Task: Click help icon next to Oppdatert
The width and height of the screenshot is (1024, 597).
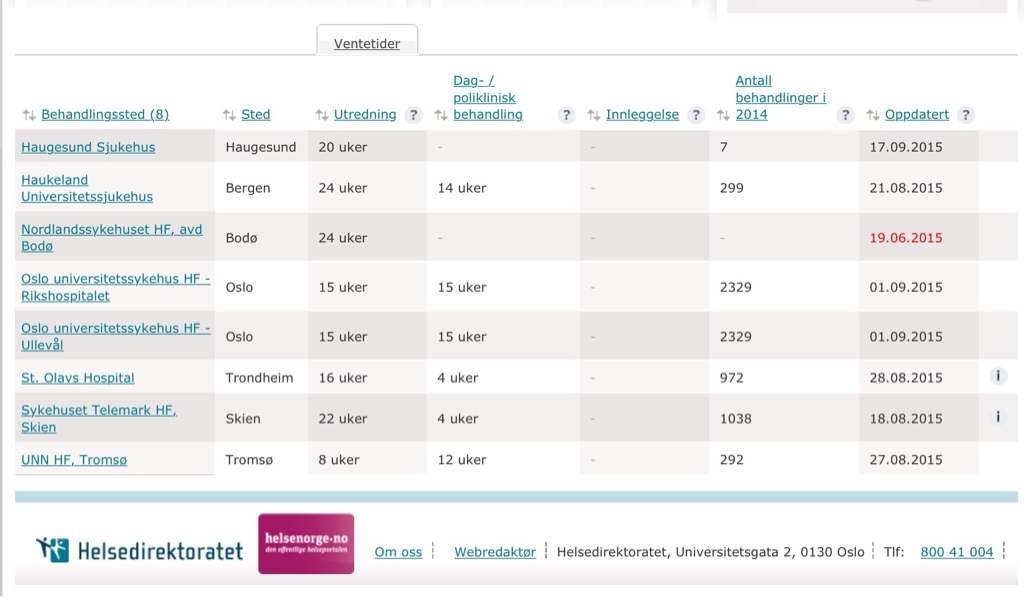Action: (966, 115)
